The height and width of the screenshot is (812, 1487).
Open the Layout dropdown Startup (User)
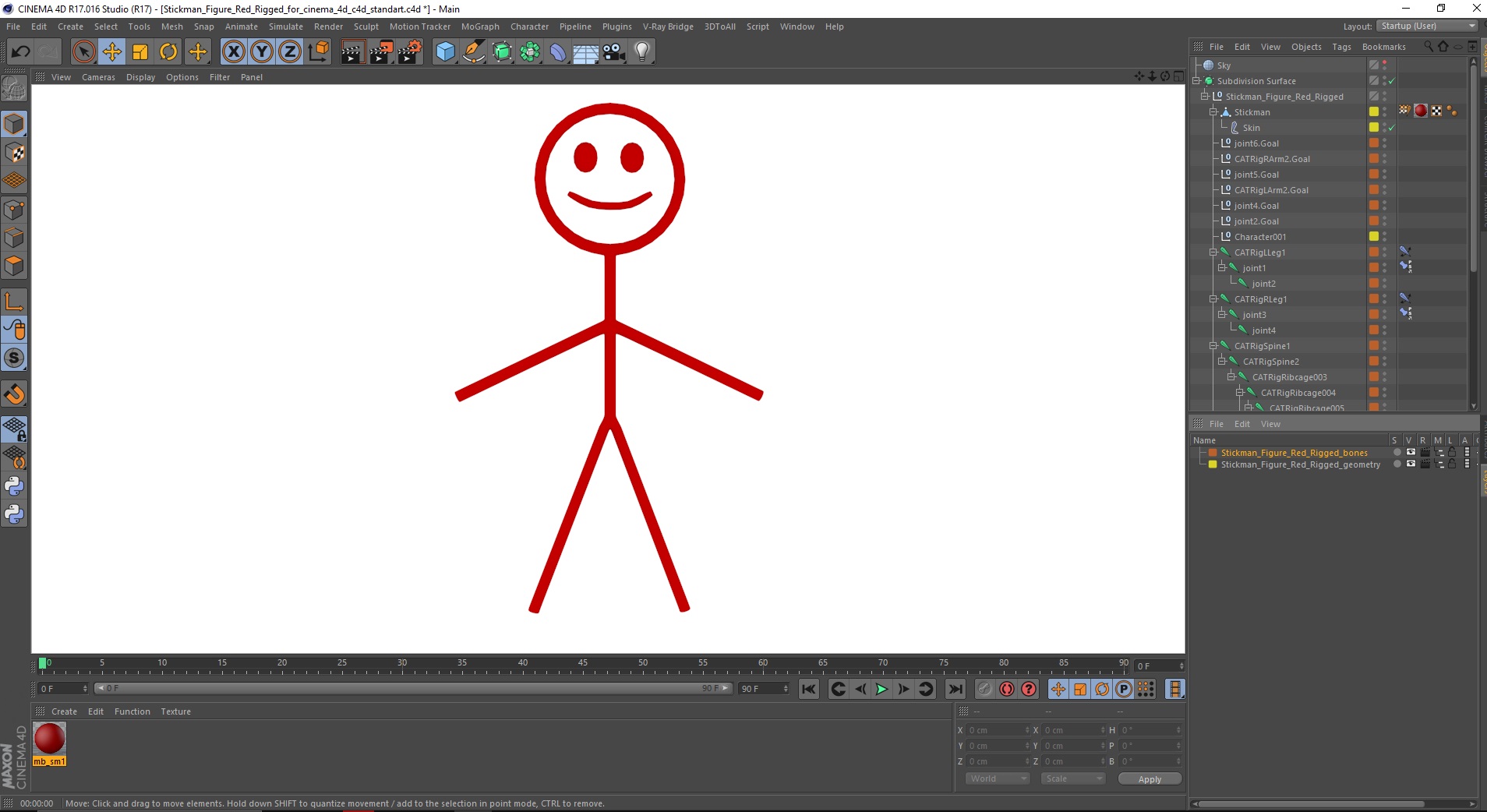(x=1427, y=26)
